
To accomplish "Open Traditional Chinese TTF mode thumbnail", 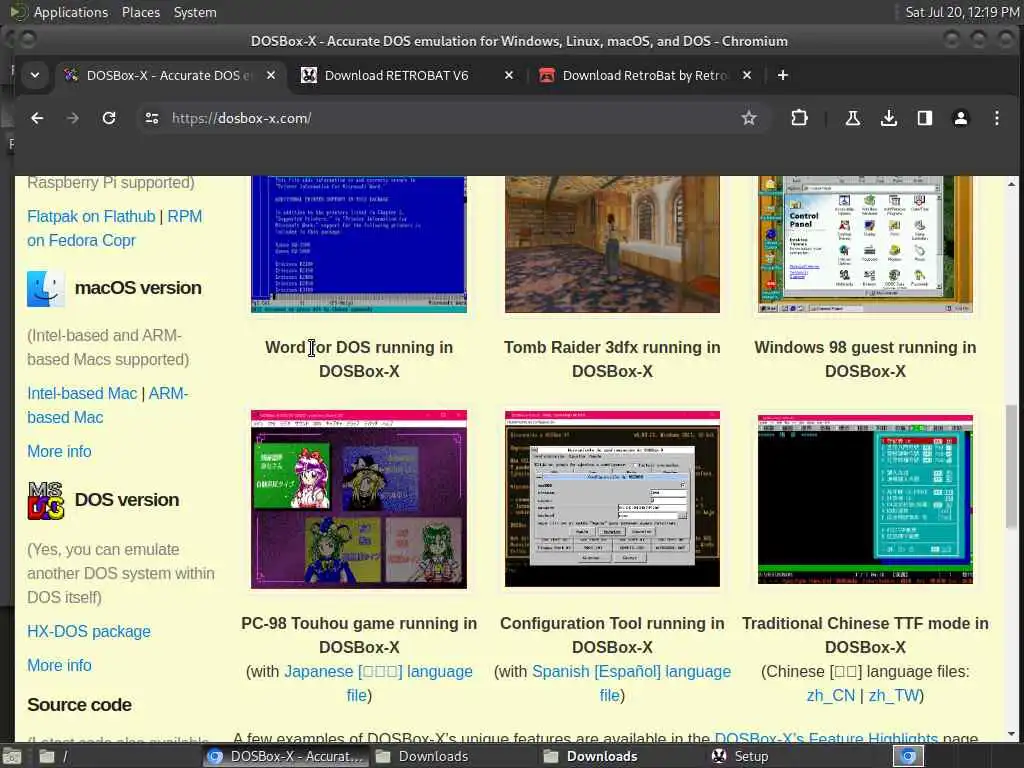I will 865,500.
